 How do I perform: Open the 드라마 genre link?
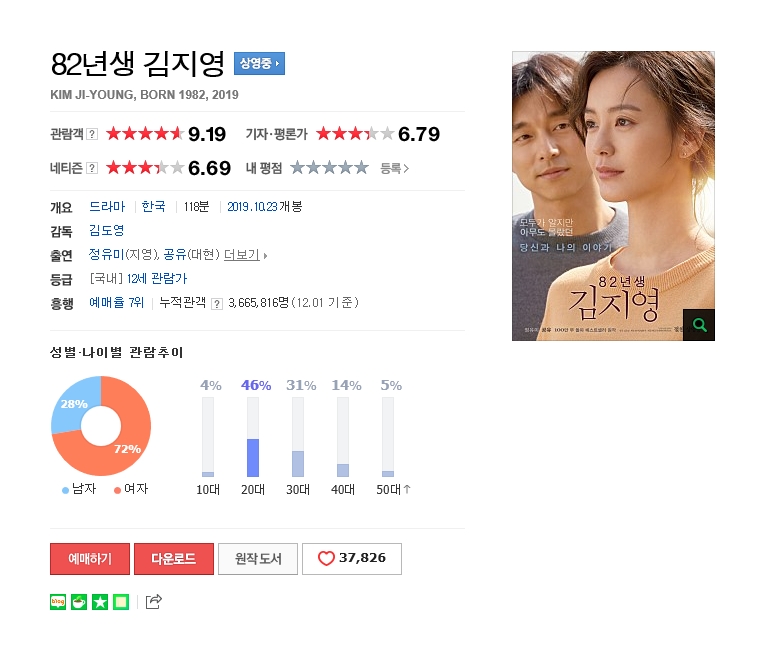(107, 206)
